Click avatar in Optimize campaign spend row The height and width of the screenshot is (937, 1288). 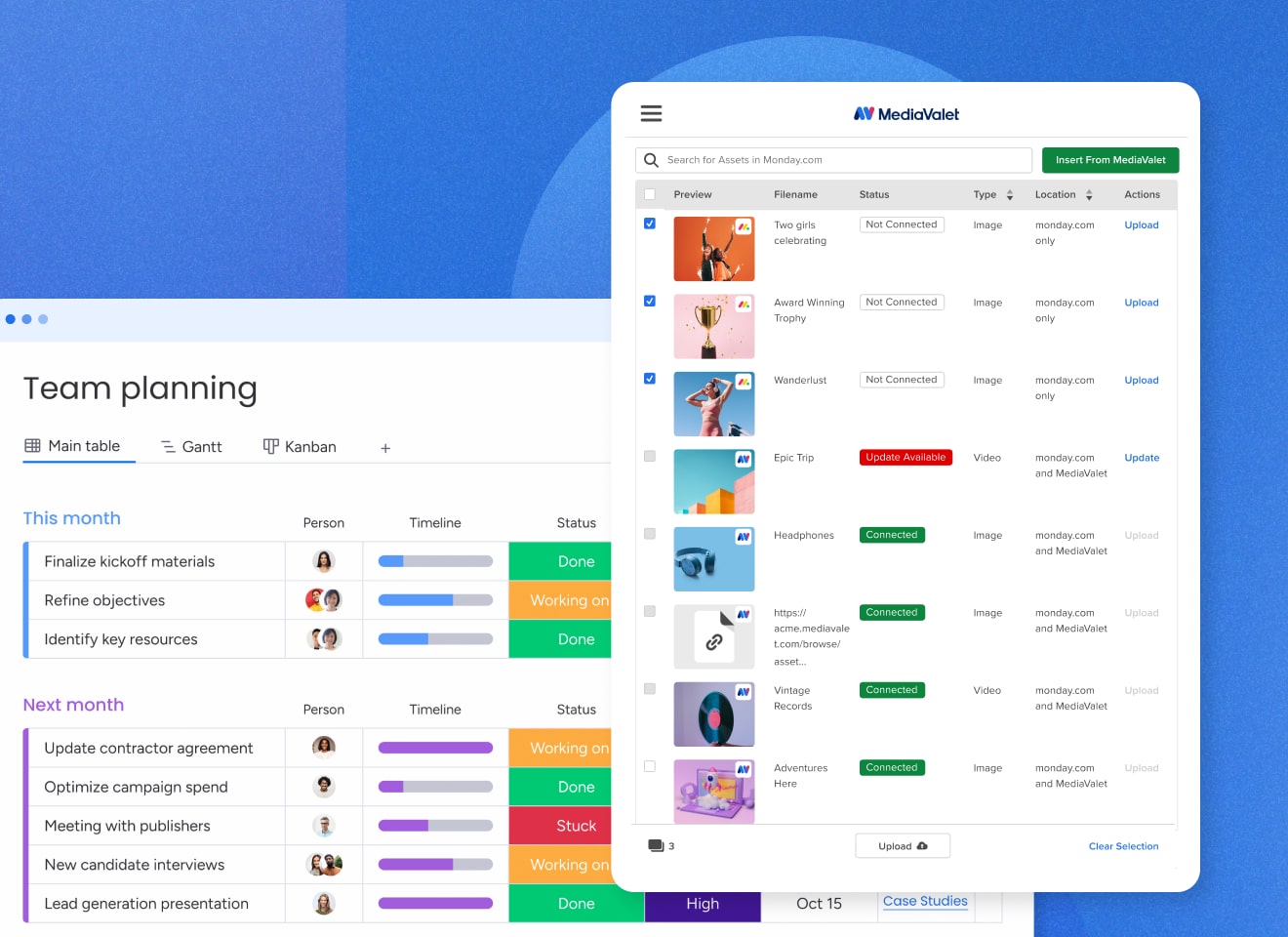coord(324,787)
